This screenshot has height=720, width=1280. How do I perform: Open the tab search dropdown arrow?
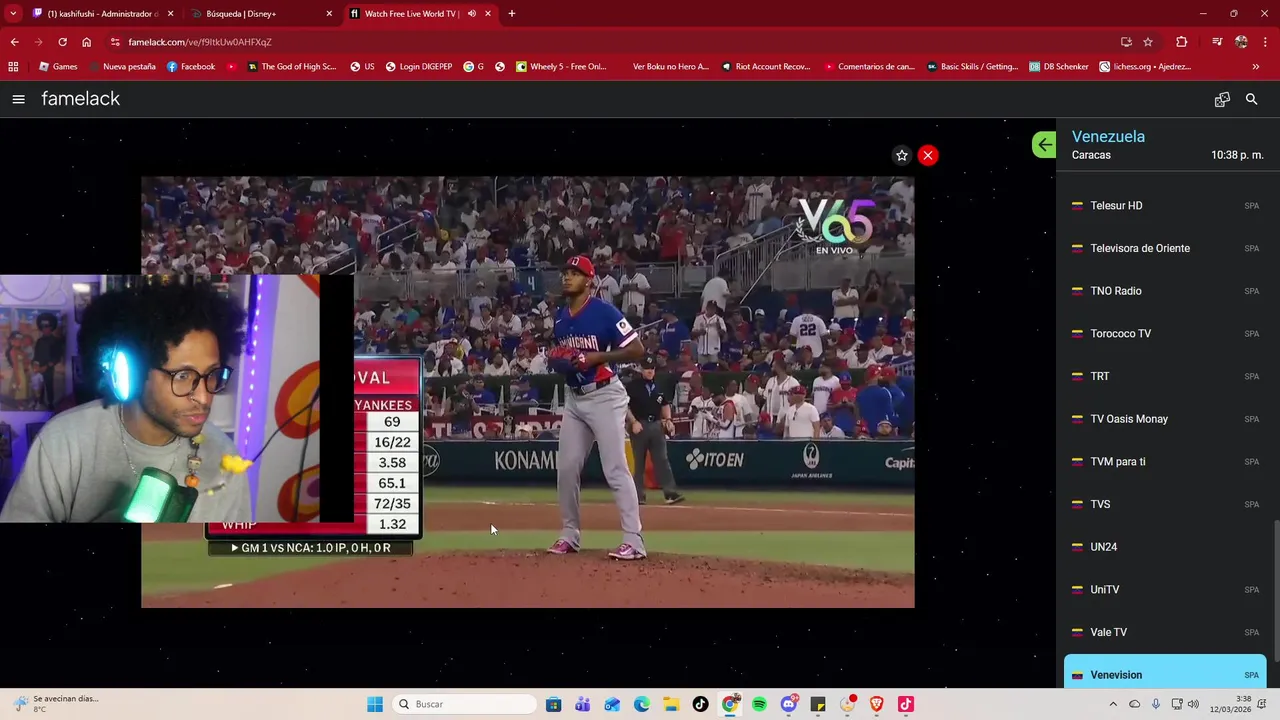(x=13, y=14)
